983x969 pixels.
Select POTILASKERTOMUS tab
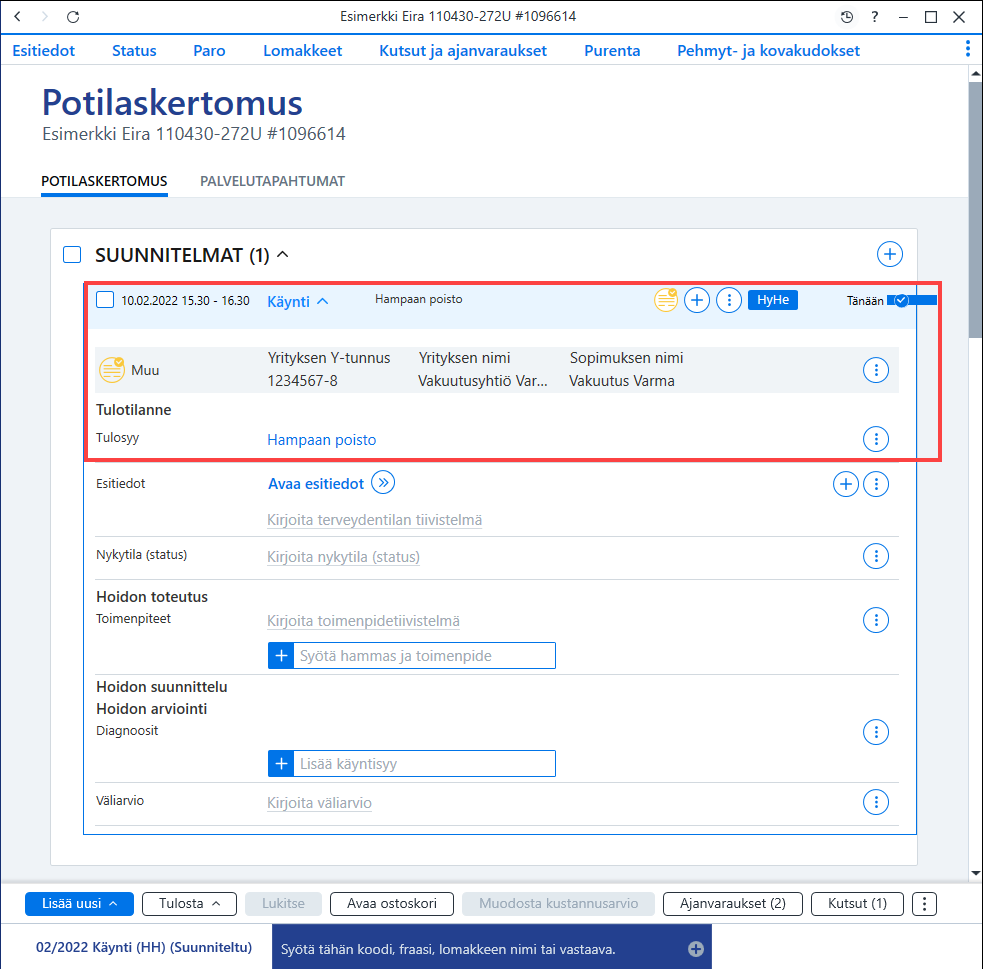click(x=104, y=181)
